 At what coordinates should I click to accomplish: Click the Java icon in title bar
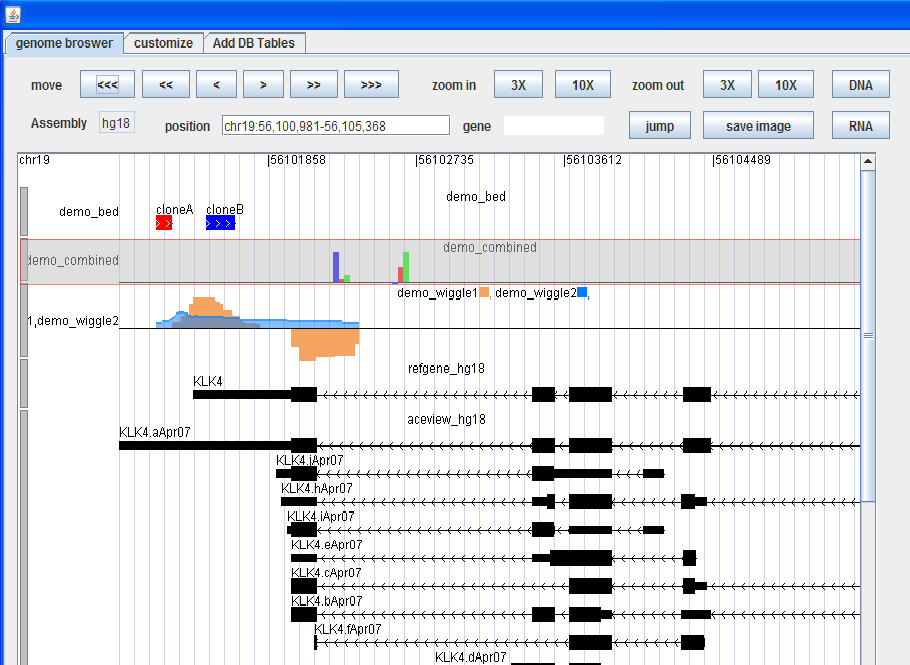tap(11, 15)
